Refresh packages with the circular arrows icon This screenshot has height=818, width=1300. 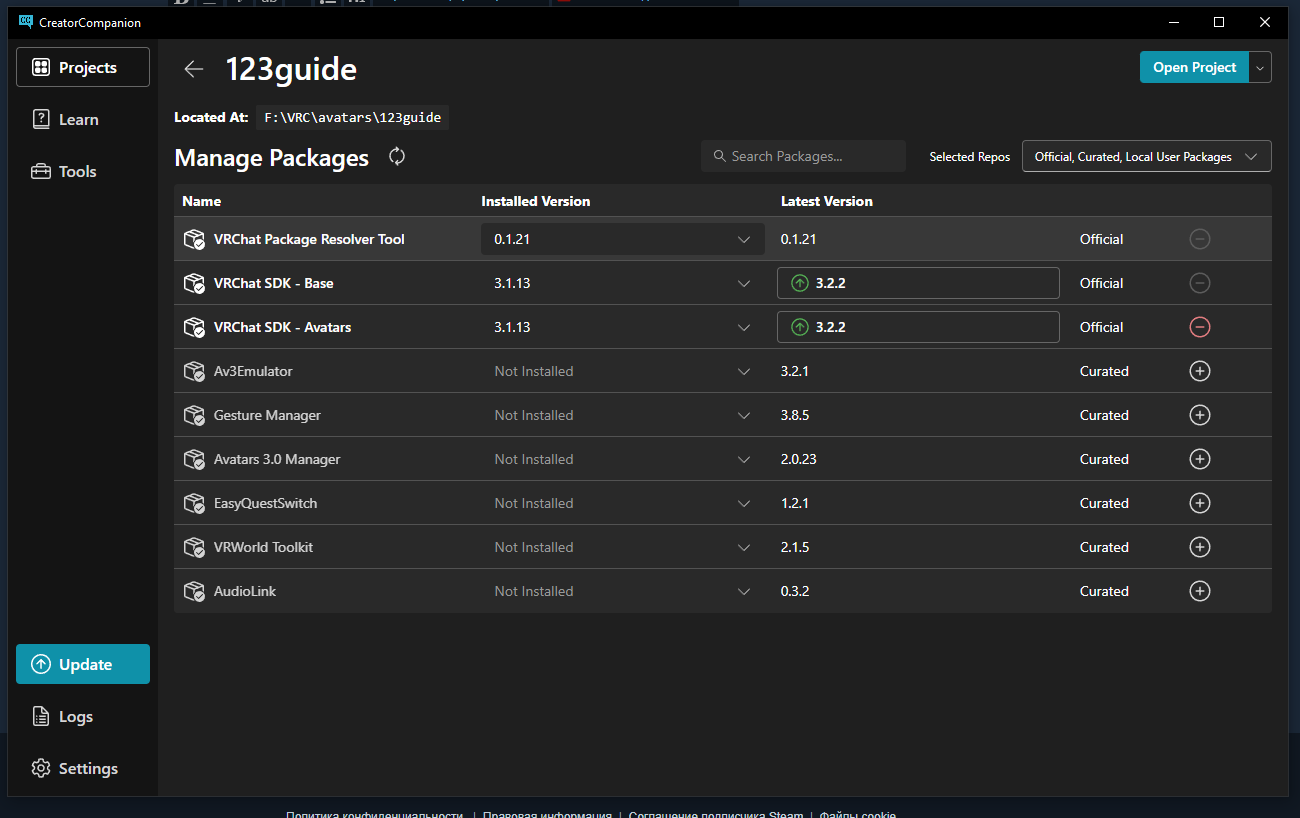pyautogui.click(x=397, y=156)
